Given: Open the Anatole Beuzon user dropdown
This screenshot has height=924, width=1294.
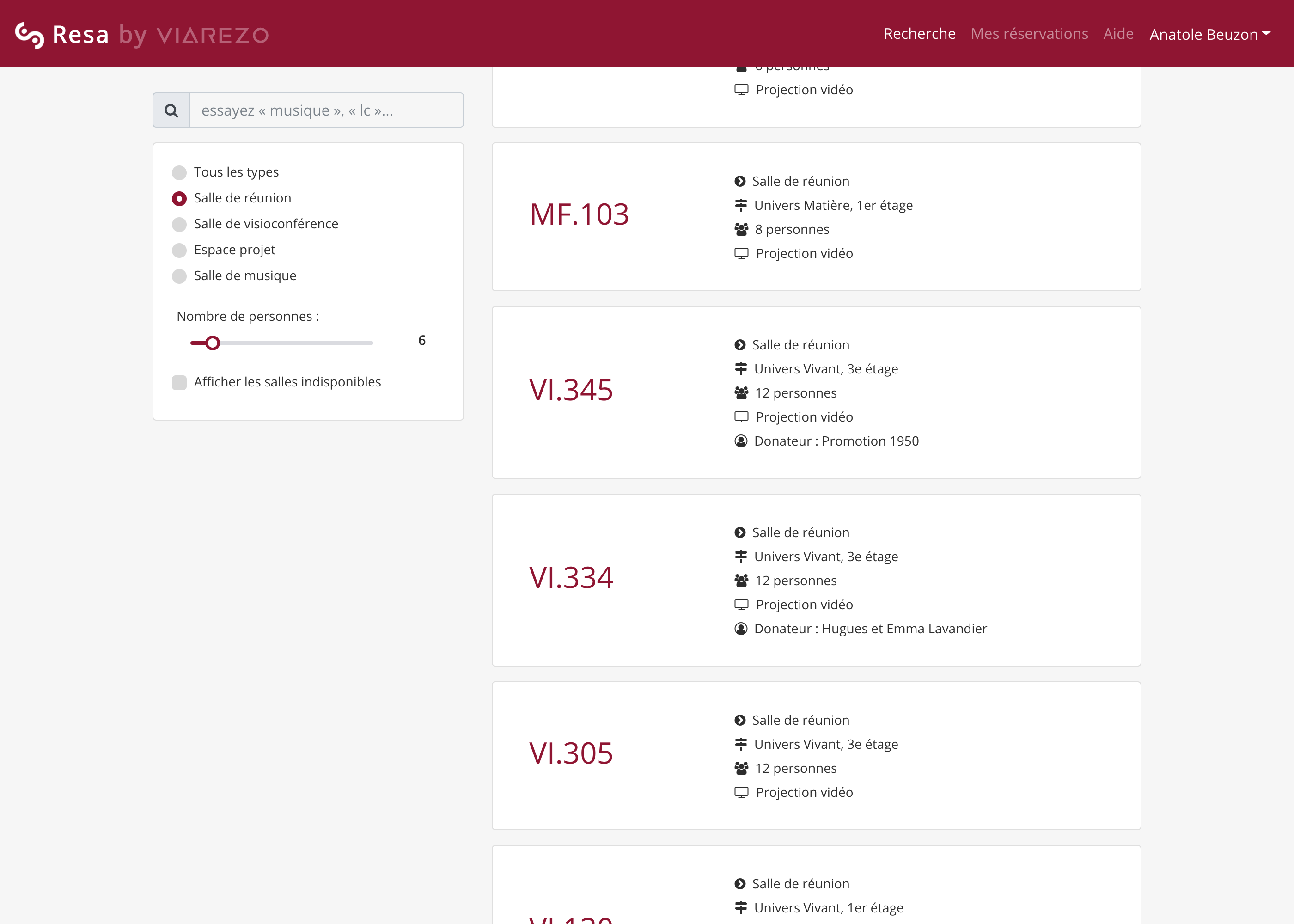Looking at the screenshot, I should 1210,35.
